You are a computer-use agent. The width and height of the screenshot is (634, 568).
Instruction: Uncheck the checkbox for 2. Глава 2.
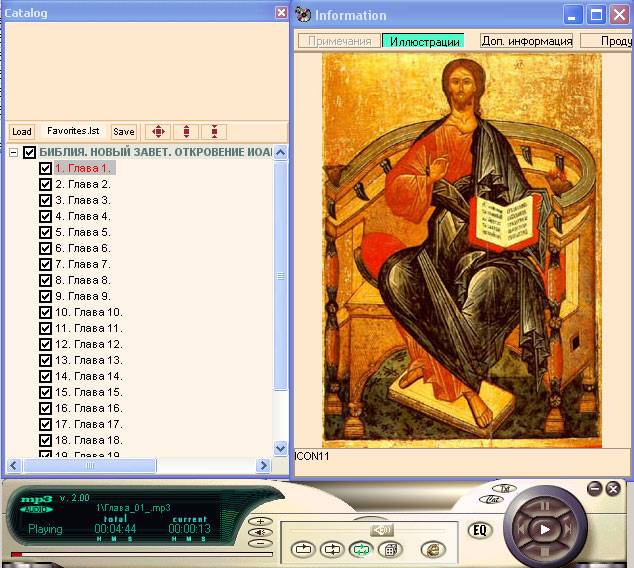click(x=45, y=184)
